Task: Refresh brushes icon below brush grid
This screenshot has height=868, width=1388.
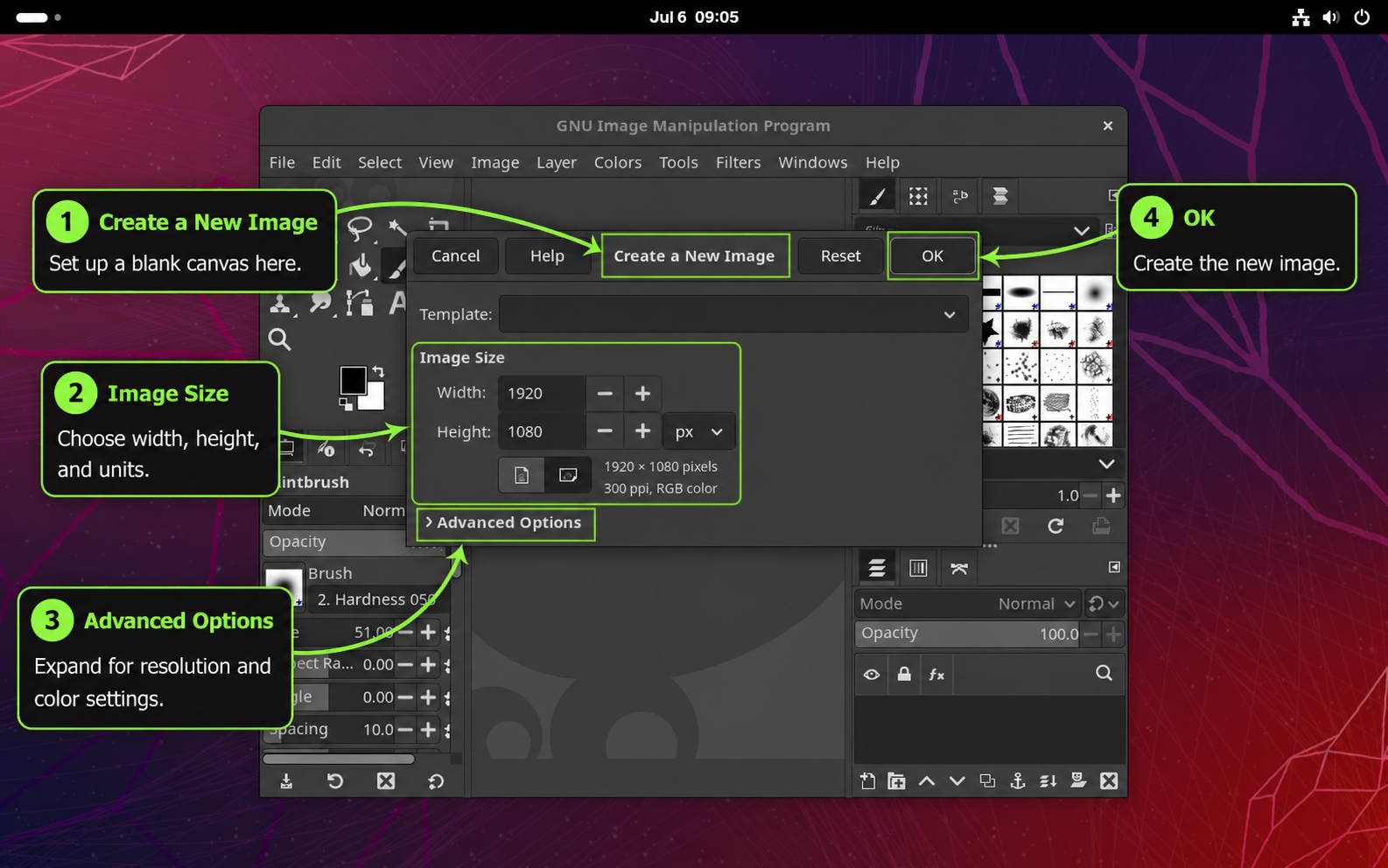Action: (x=1055, y=526)
